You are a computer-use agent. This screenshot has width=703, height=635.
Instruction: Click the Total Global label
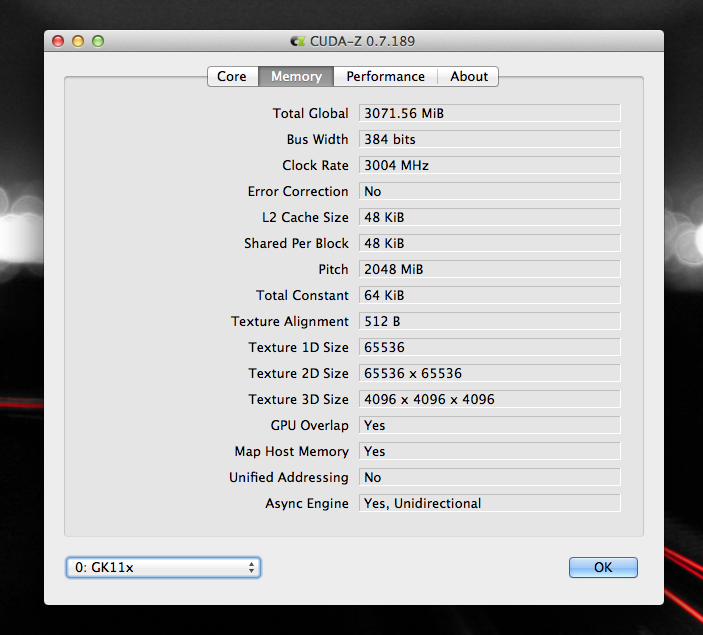[x=310, y=113]
